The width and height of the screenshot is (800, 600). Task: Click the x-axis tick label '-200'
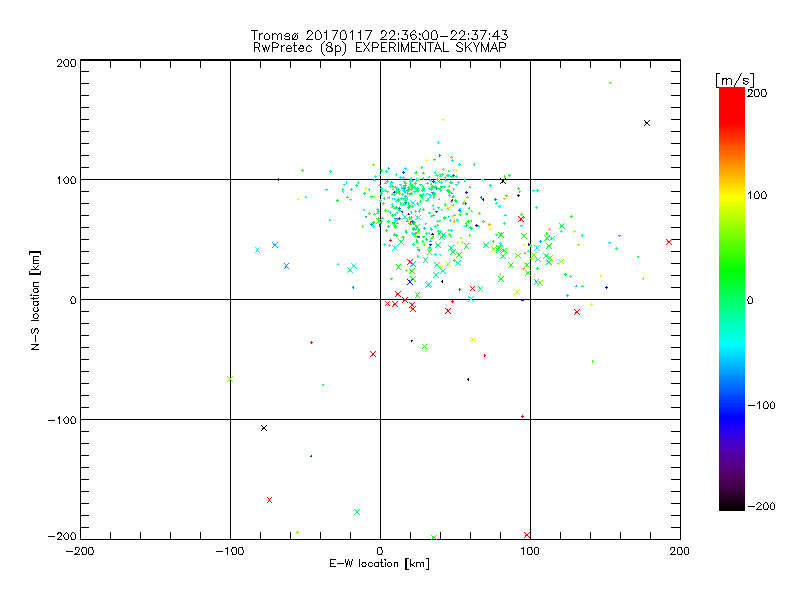tap(80, 551)
